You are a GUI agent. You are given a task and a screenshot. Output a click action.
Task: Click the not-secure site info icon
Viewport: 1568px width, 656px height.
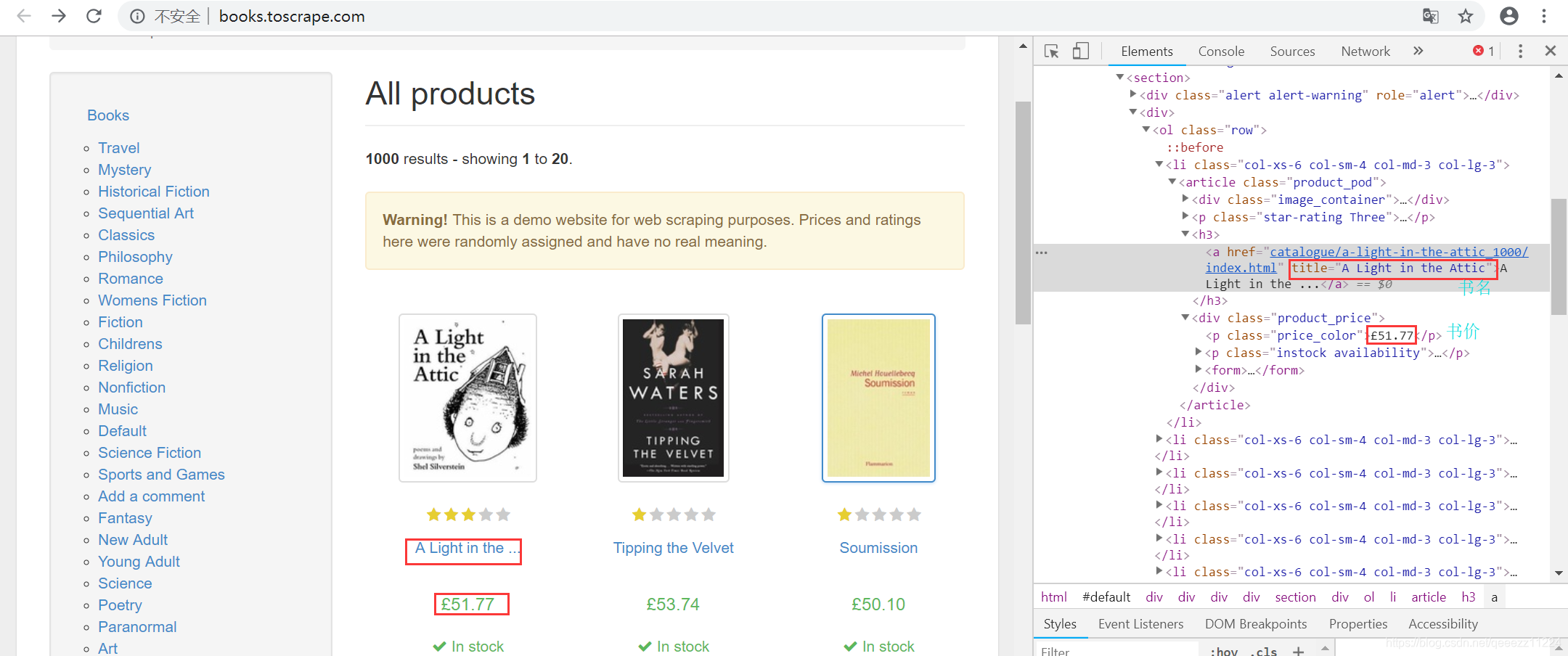[x=137, y=16]
